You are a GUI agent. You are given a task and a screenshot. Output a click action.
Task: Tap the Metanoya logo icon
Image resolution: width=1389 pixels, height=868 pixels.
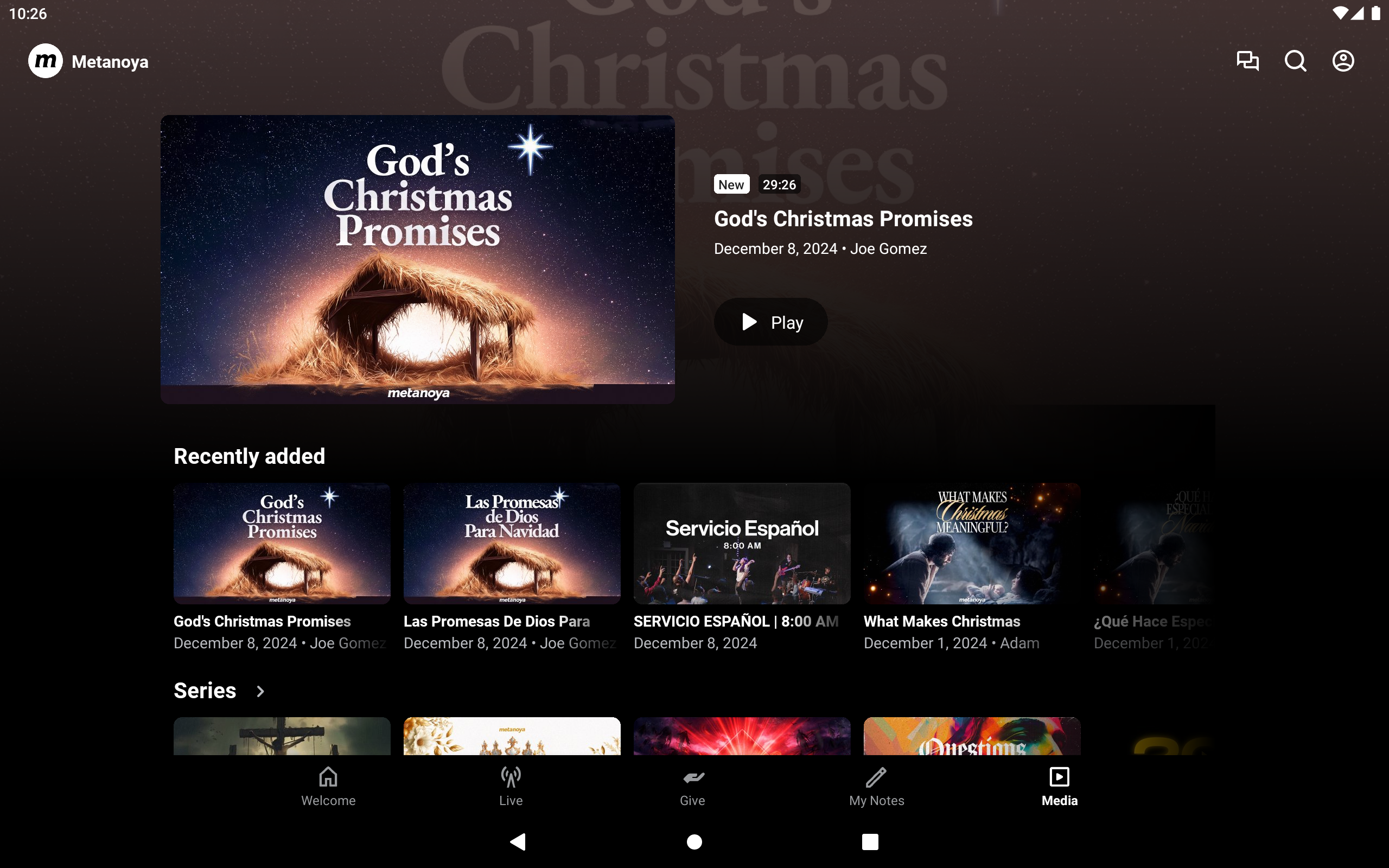click(46, 61)
